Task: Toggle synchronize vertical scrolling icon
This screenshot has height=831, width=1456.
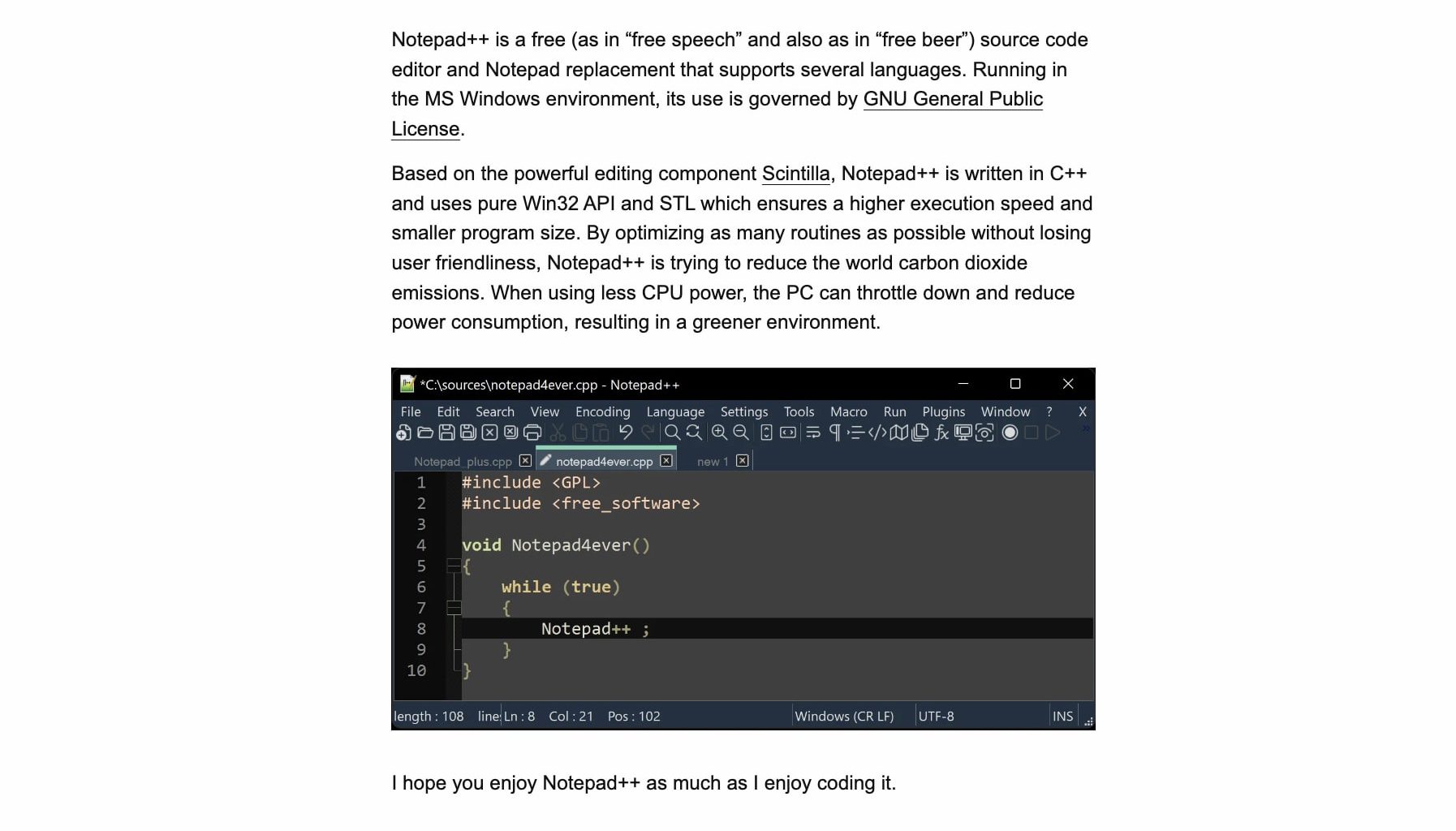Action: (765, 433)
